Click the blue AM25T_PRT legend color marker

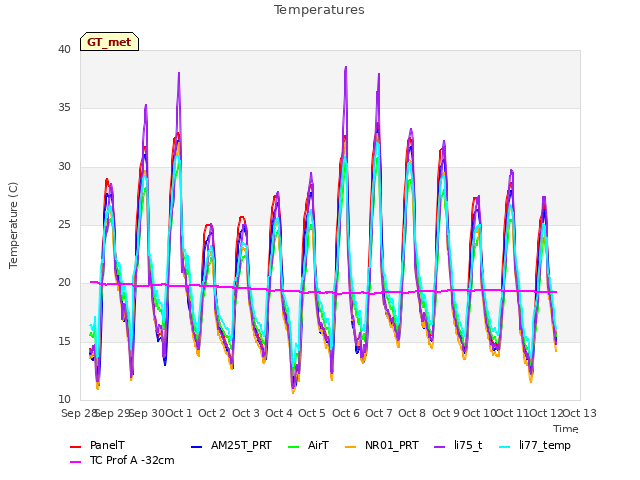click(196, 447)
